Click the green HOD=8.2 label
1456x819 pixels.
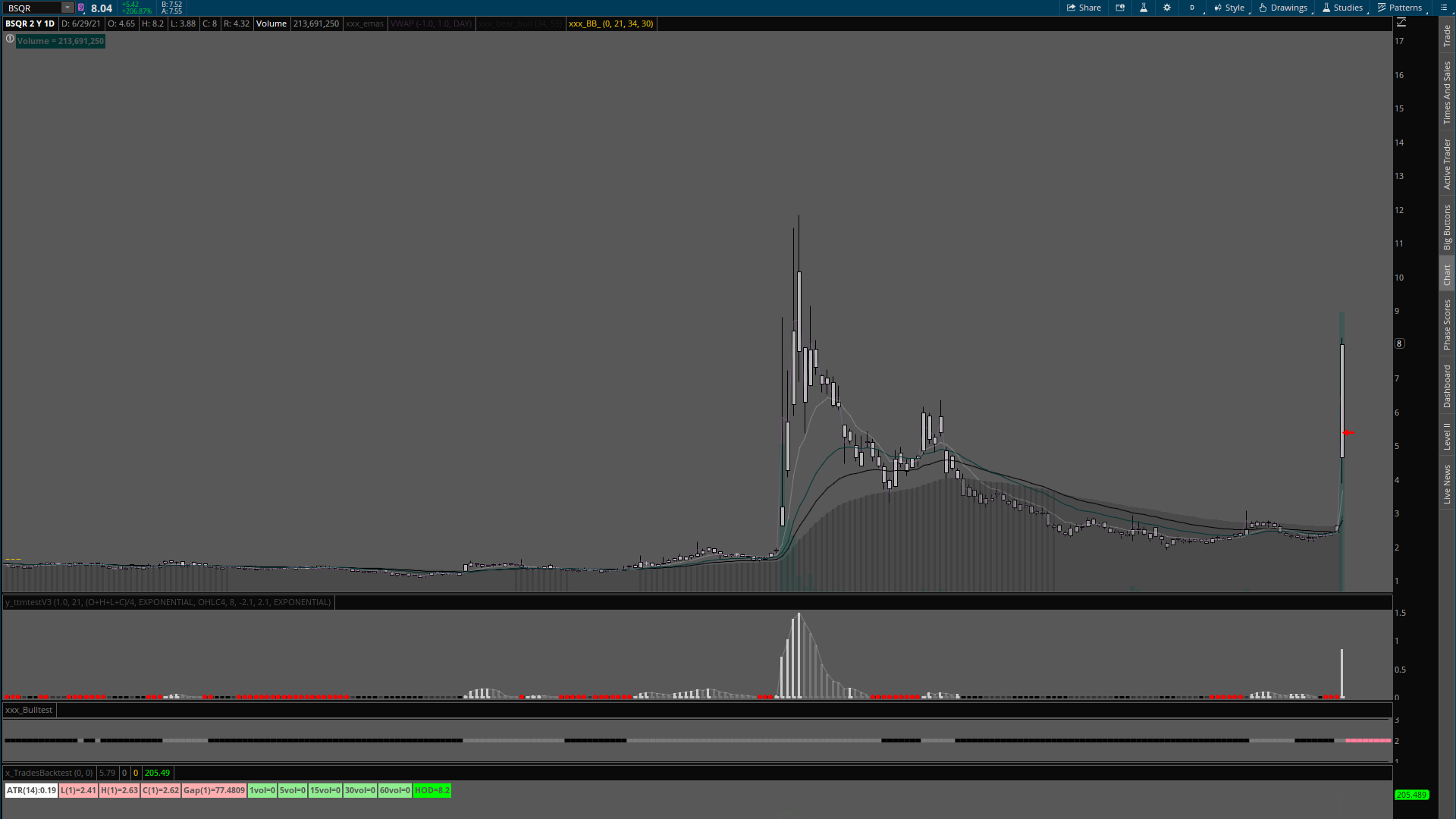[x=431, y=790]
